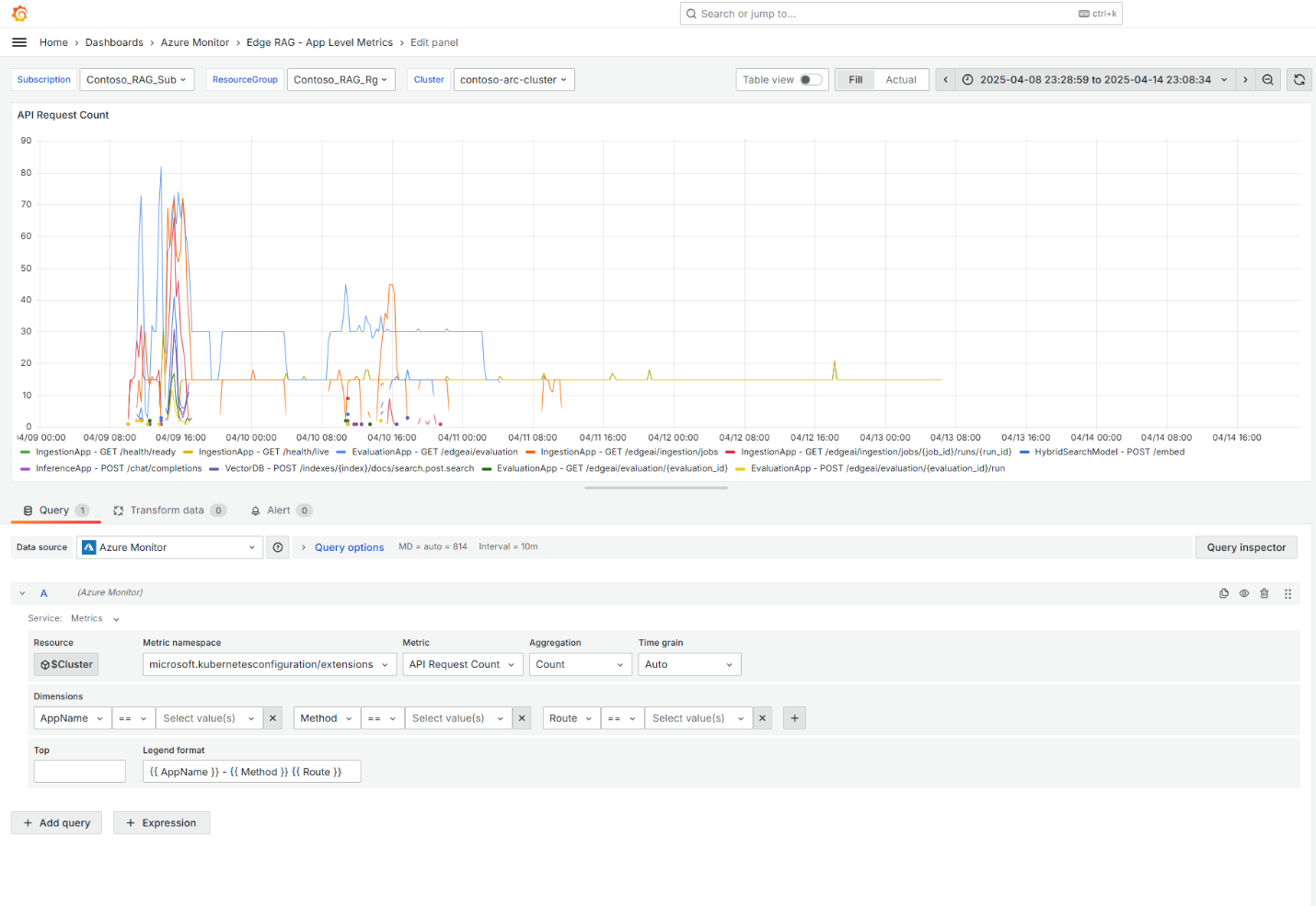1316x906 pixels.
Task: Delete query A with trash icon
Action: 1264,593
